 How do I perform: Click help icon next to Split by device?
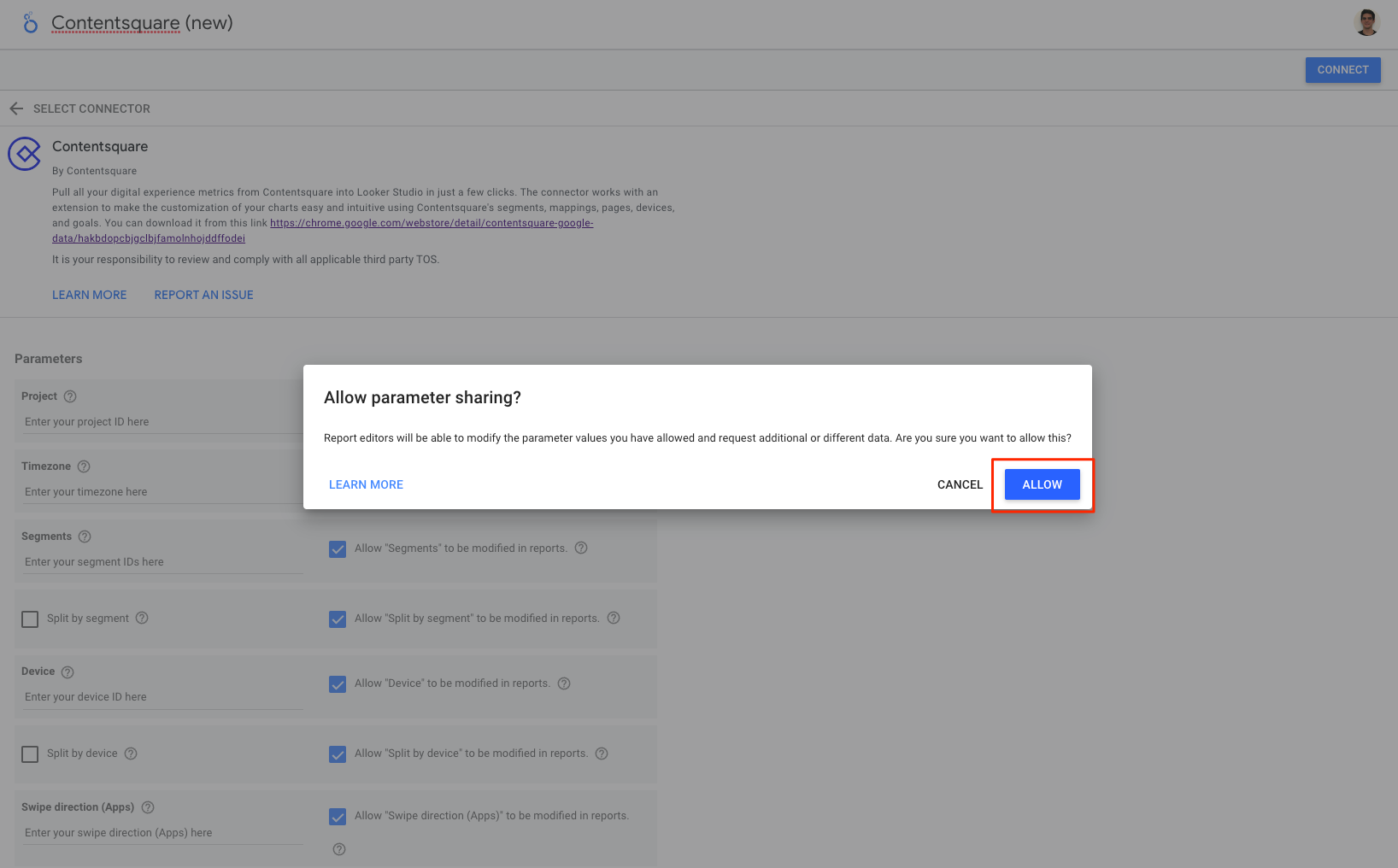pyautogui.click(x=131, y=754)
